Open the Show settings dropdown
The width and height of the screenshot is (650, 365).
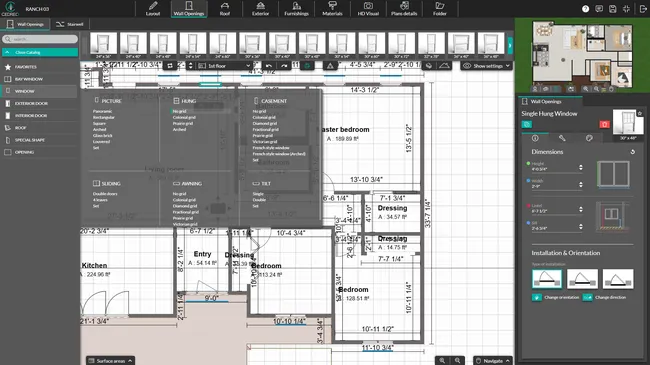click(486, 66)
